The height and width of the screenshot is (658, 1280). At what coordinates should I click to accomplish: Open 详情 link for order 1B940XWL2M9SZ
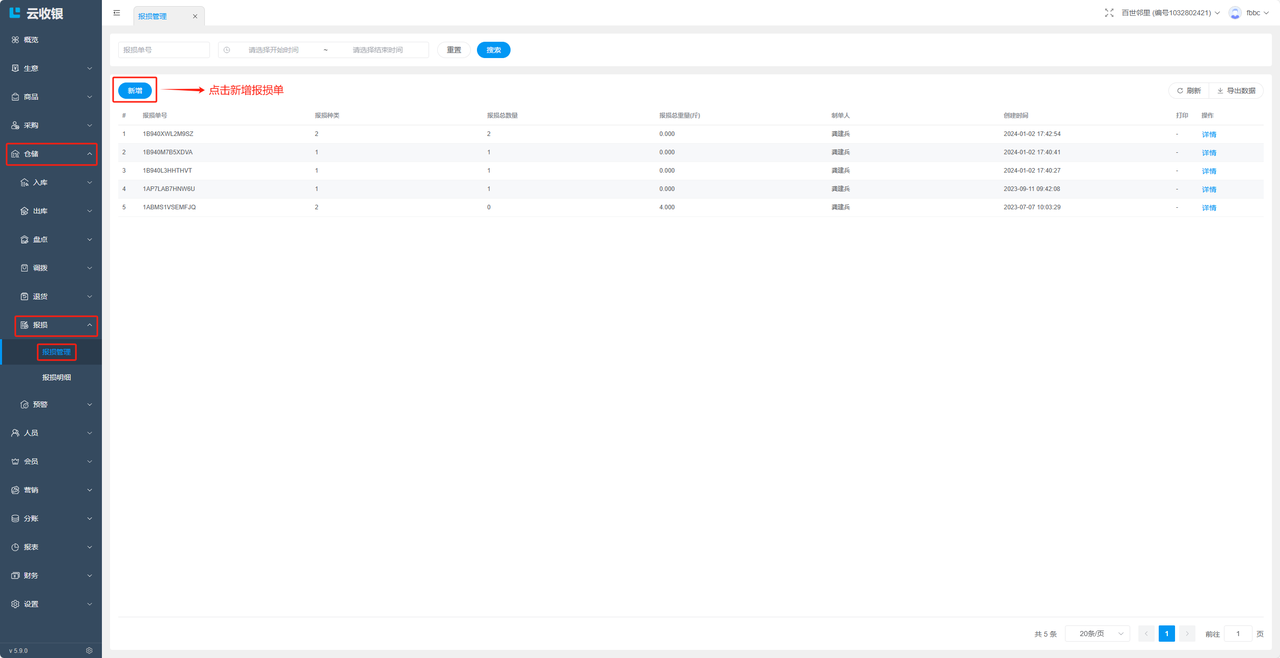(1208, 134)
